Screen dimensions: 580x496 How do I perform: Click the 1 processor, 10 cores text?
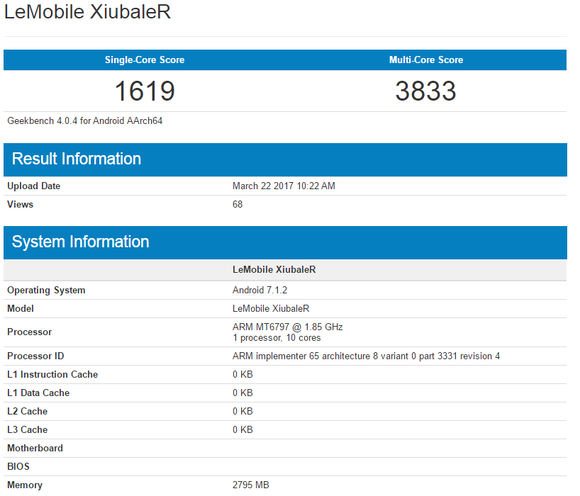point(277,338)
